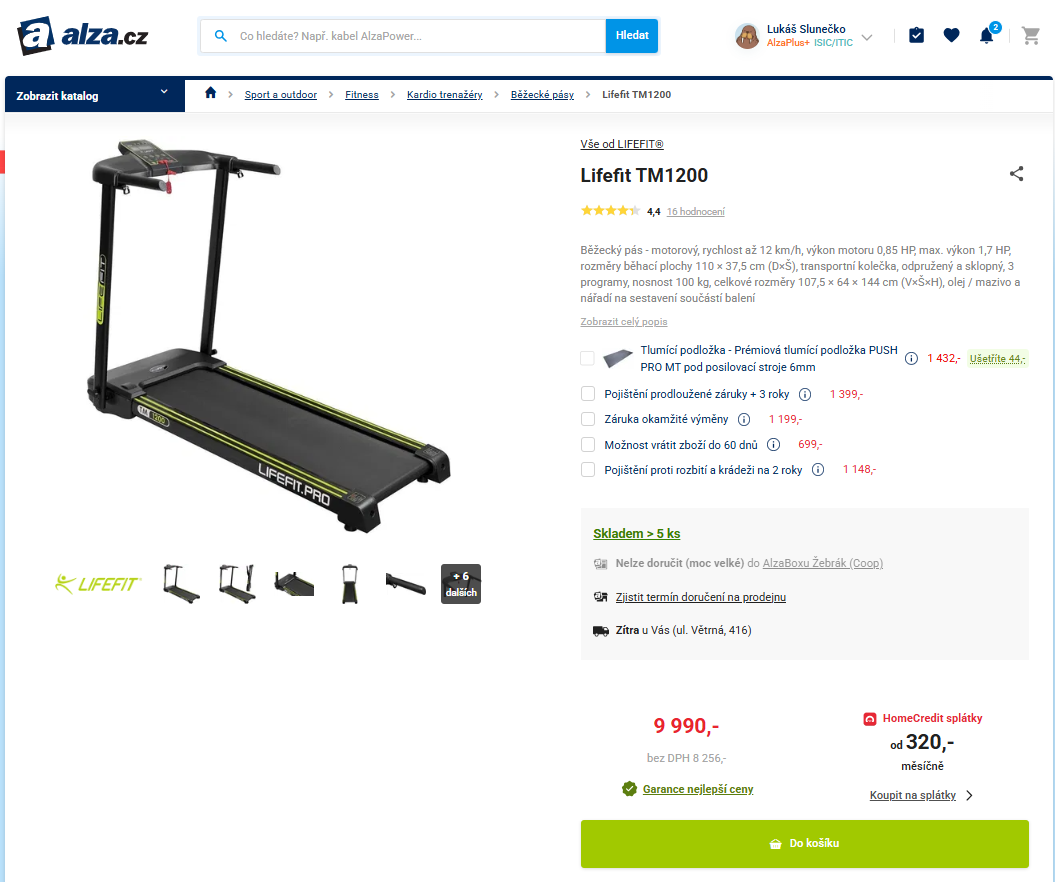The height and width of the screenshot is (882, 1055).
Task: Go to home via breadcrumb house icon
Action: click(211, 93)
